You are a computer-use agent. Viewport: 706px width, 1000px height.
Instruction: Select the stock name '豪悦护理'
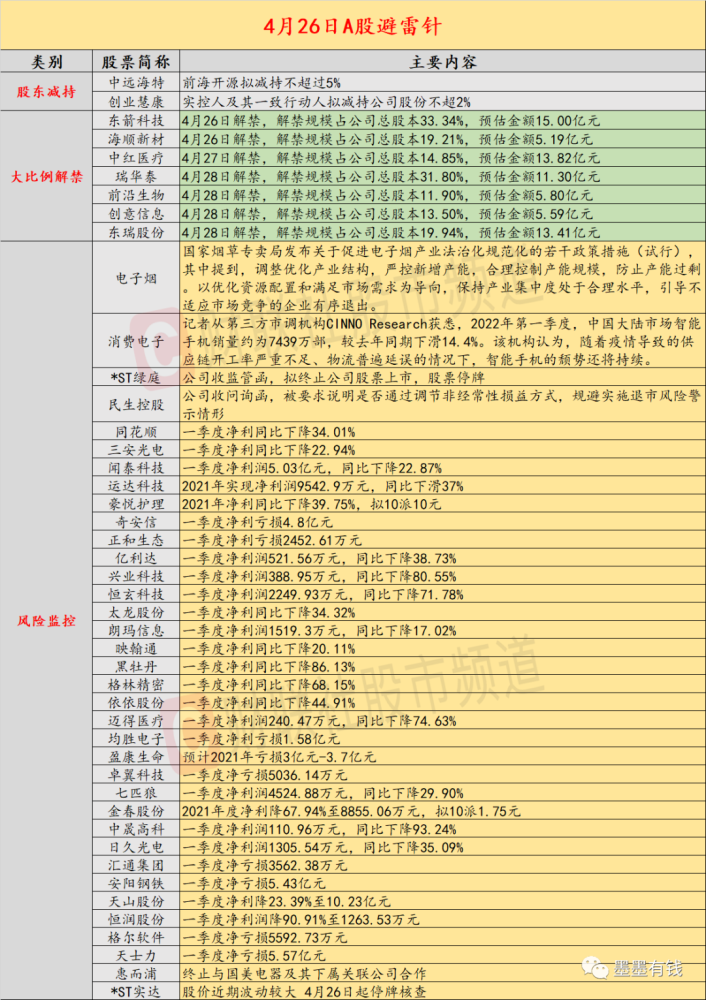(136, 504)
